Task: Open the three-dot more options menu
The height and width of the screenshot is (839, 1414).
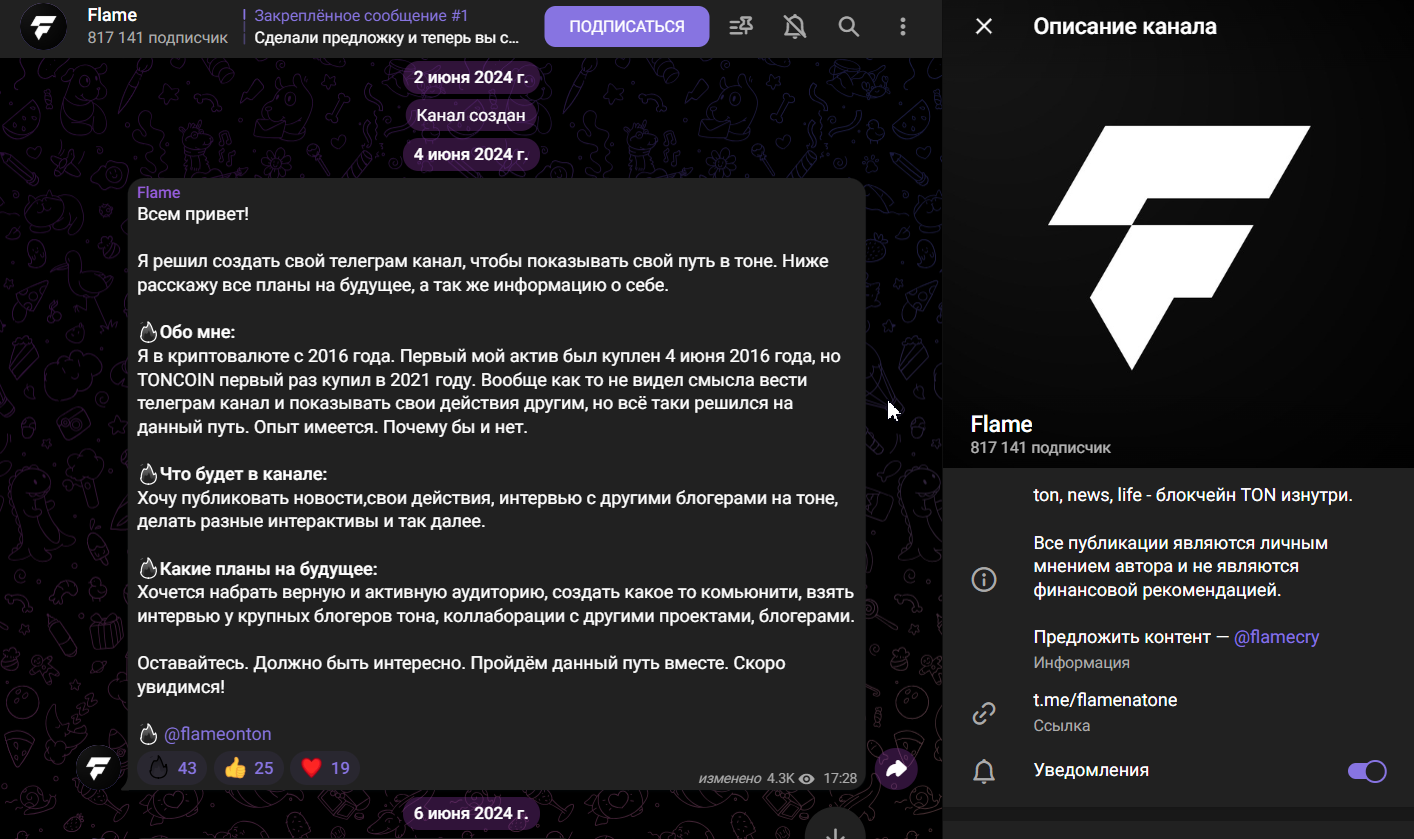Action: [x=903, y=27]
